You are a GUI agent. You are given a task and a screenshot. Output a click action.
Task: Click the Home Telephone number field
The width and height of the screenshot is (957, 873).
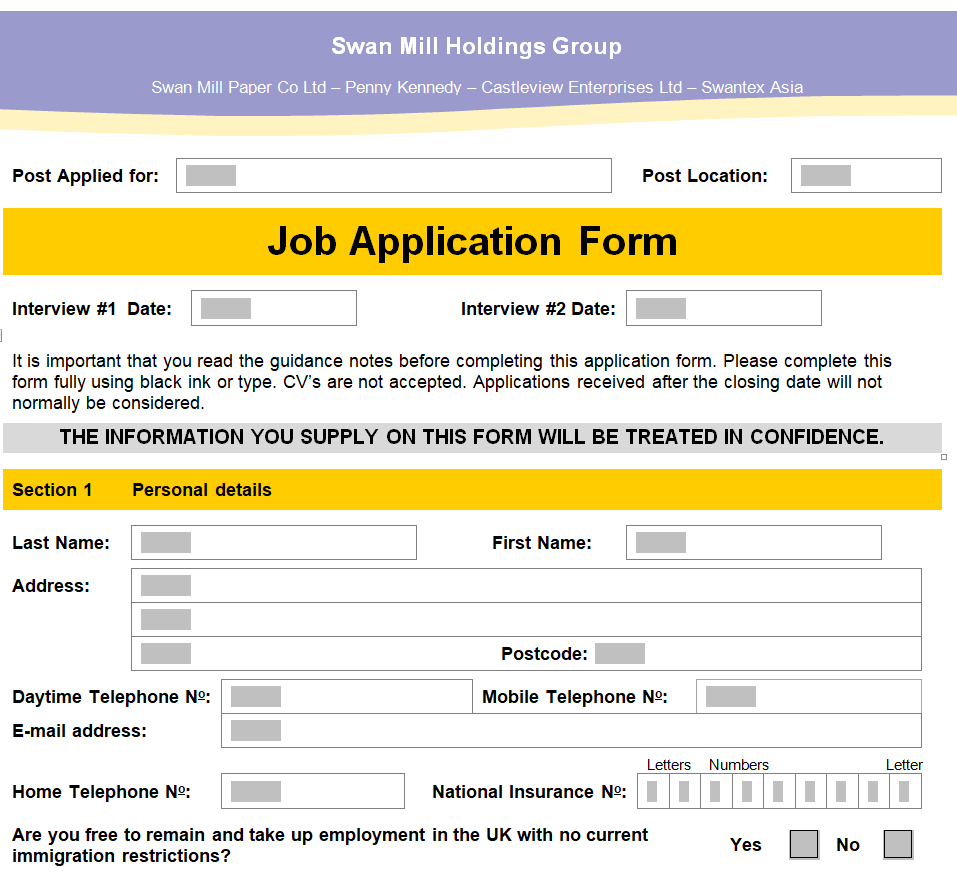coord(312,792)
